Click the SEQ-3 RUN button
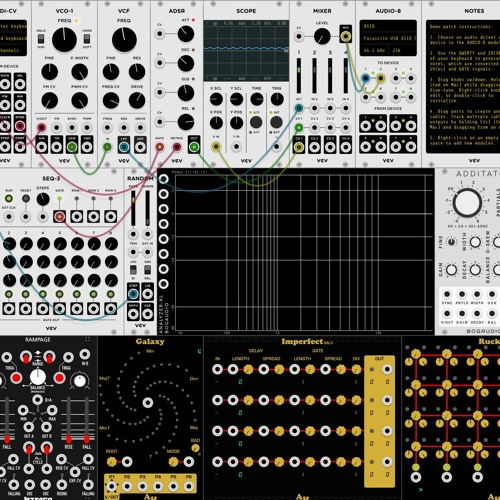 point(9,199)
